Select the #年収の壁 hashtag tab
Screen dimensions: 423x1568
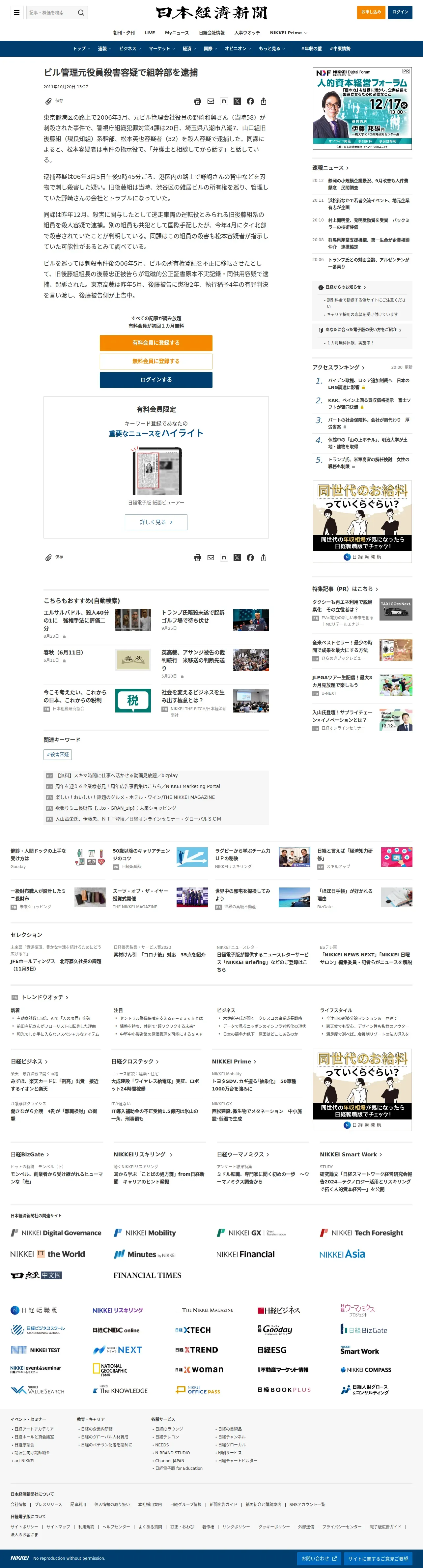pos(312,49)
